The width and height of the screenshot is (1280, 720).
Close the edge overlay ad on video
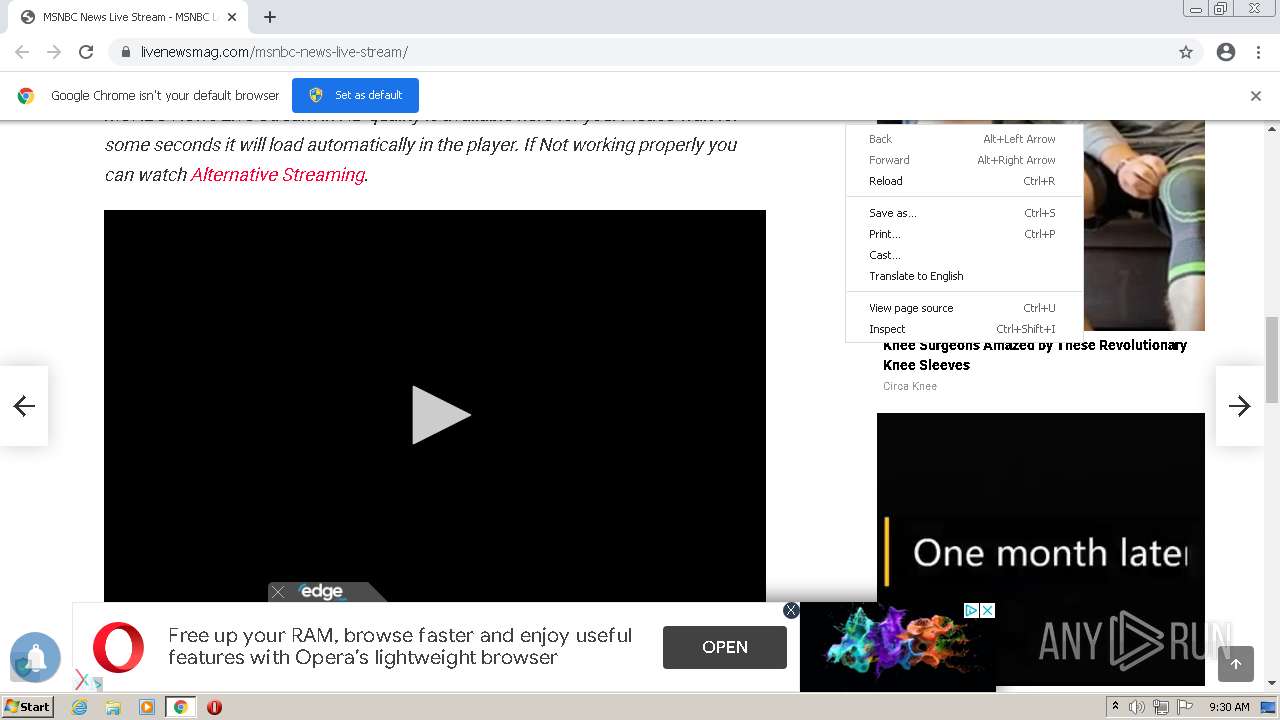click(278, 592)
